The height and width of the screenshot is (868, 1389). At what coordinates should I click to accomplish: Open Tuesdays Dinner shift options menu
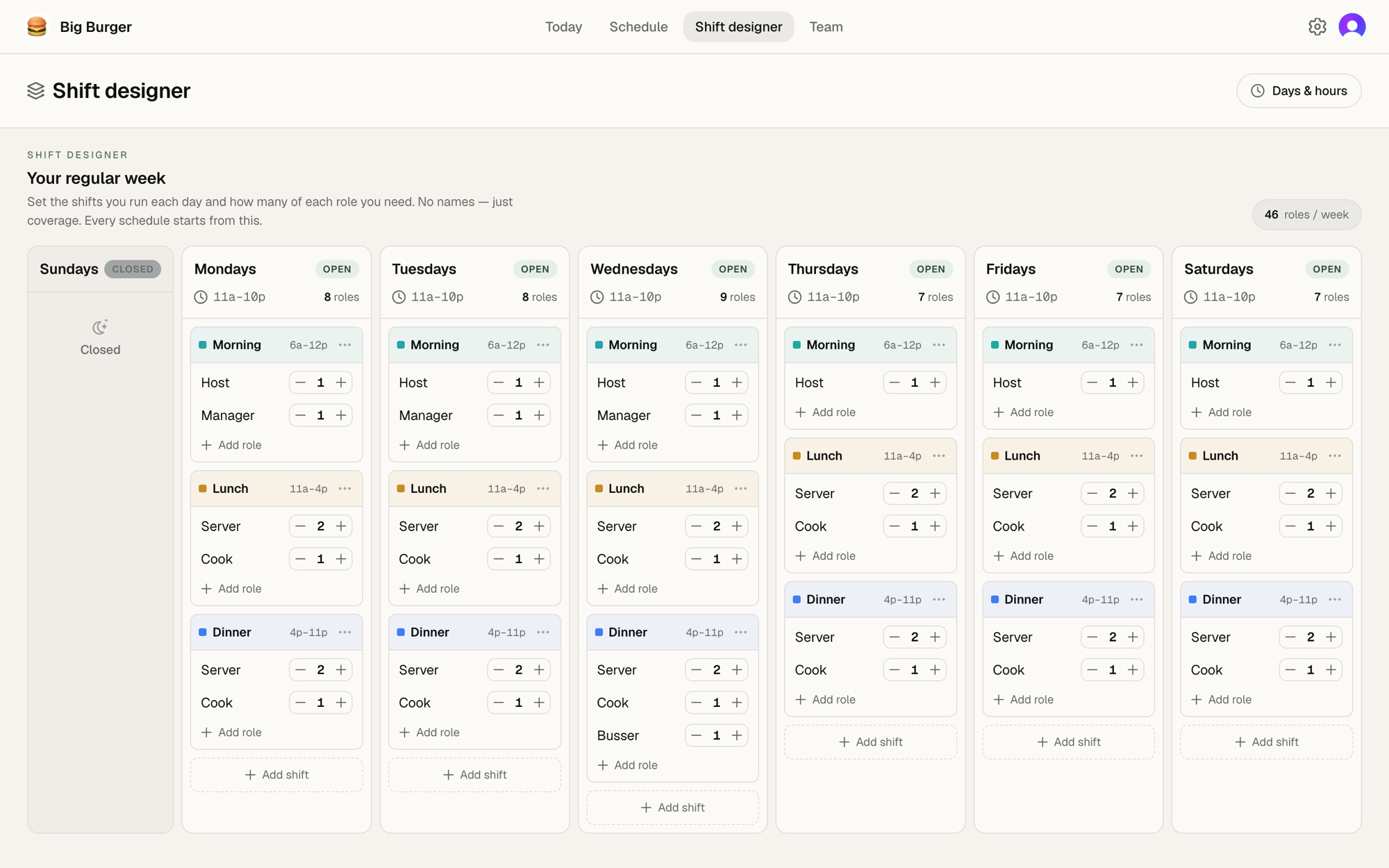(x=543, y=633)
